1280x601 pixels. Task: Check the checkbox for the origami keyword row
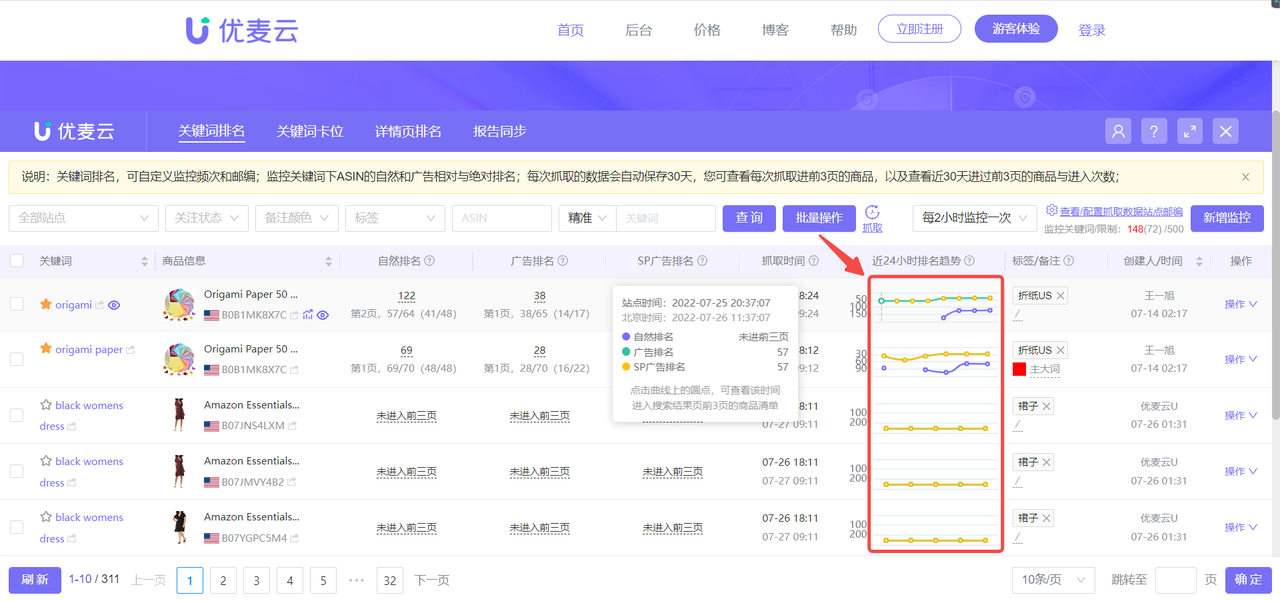17,305
